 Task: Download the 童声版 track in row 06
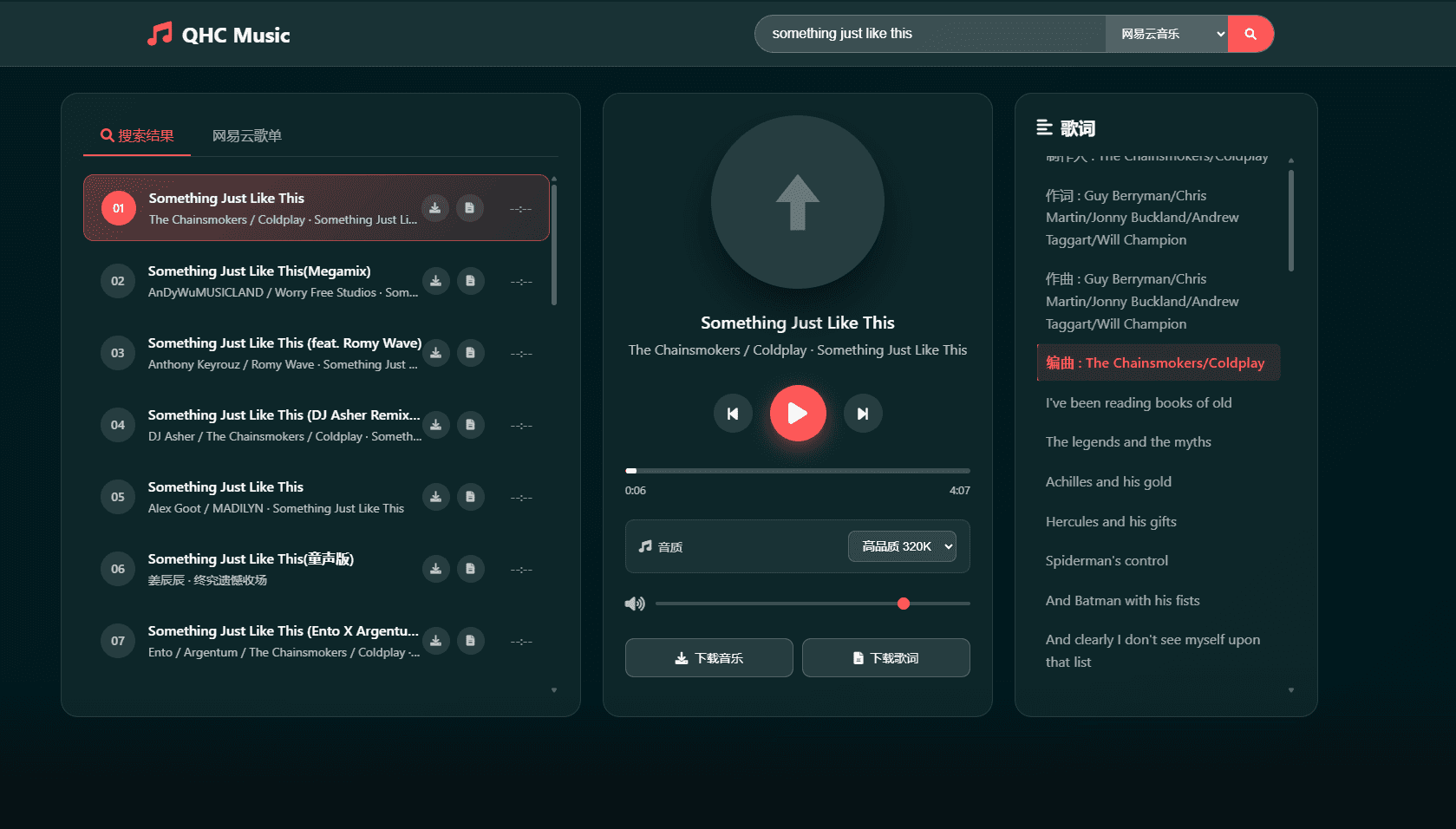point(435,569)
